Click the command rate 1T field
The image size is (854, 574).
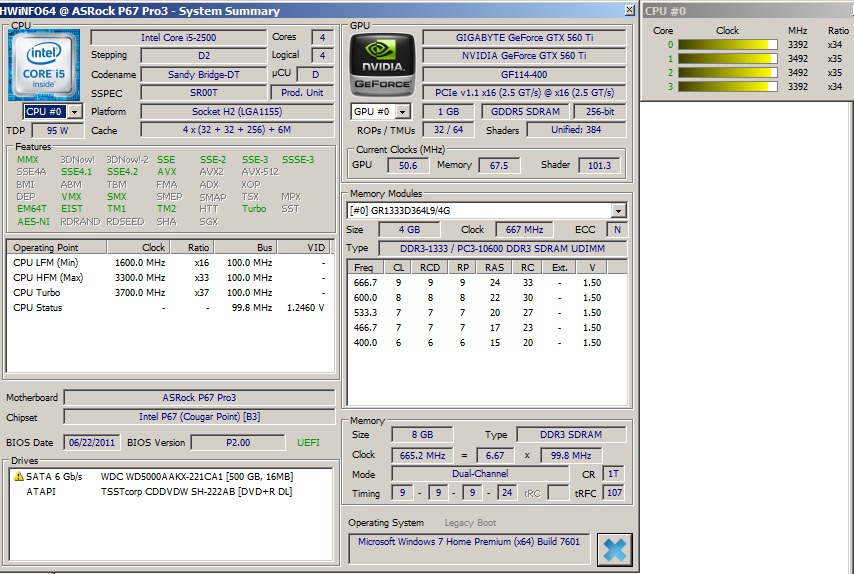(613, 474)
